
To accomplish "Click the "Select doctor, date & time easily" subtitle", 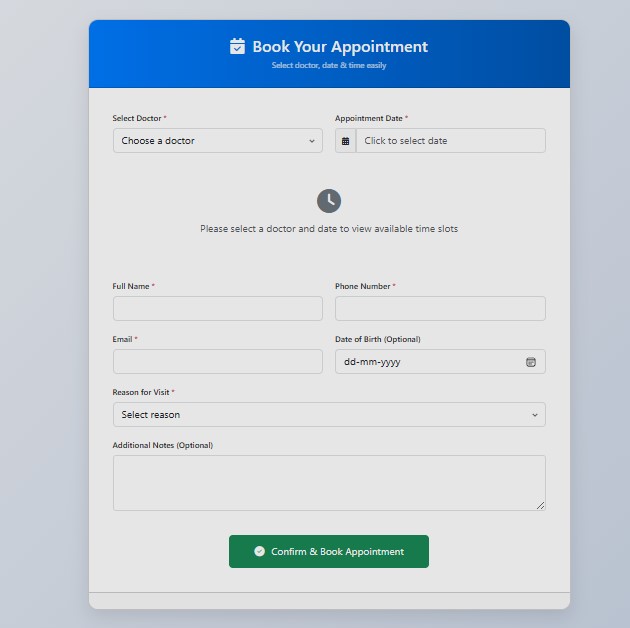I will 329,65.
